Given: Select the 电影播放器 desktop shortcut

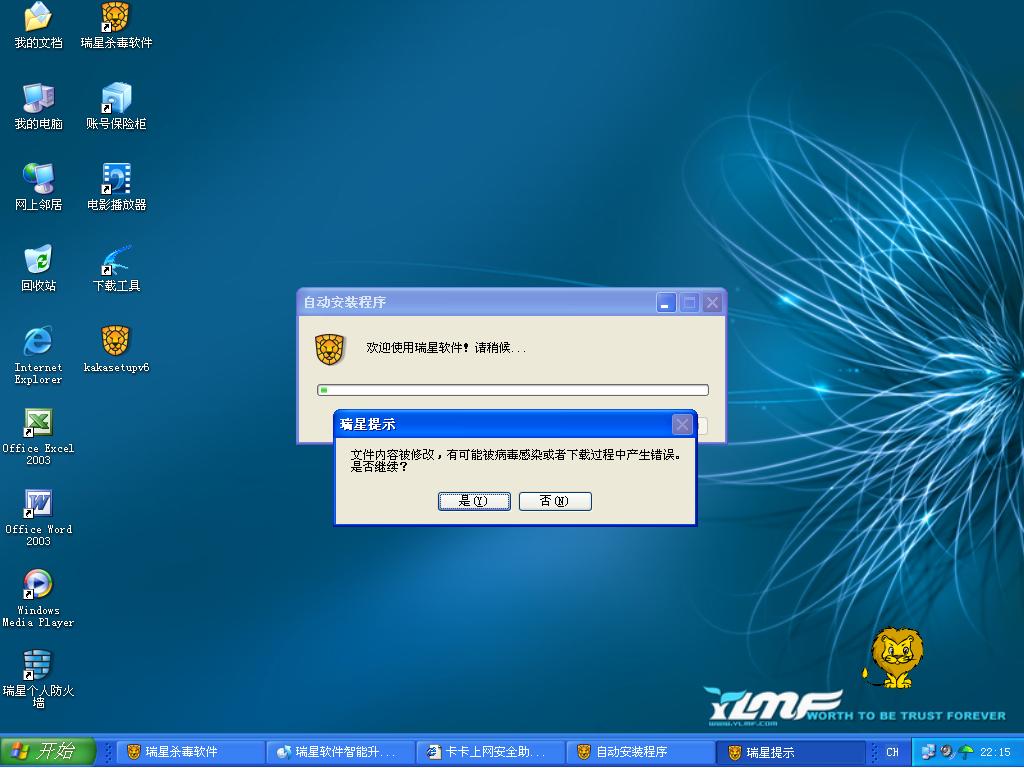Looking at the screenshot, I should pyautogui.click(x=116, y=187).
